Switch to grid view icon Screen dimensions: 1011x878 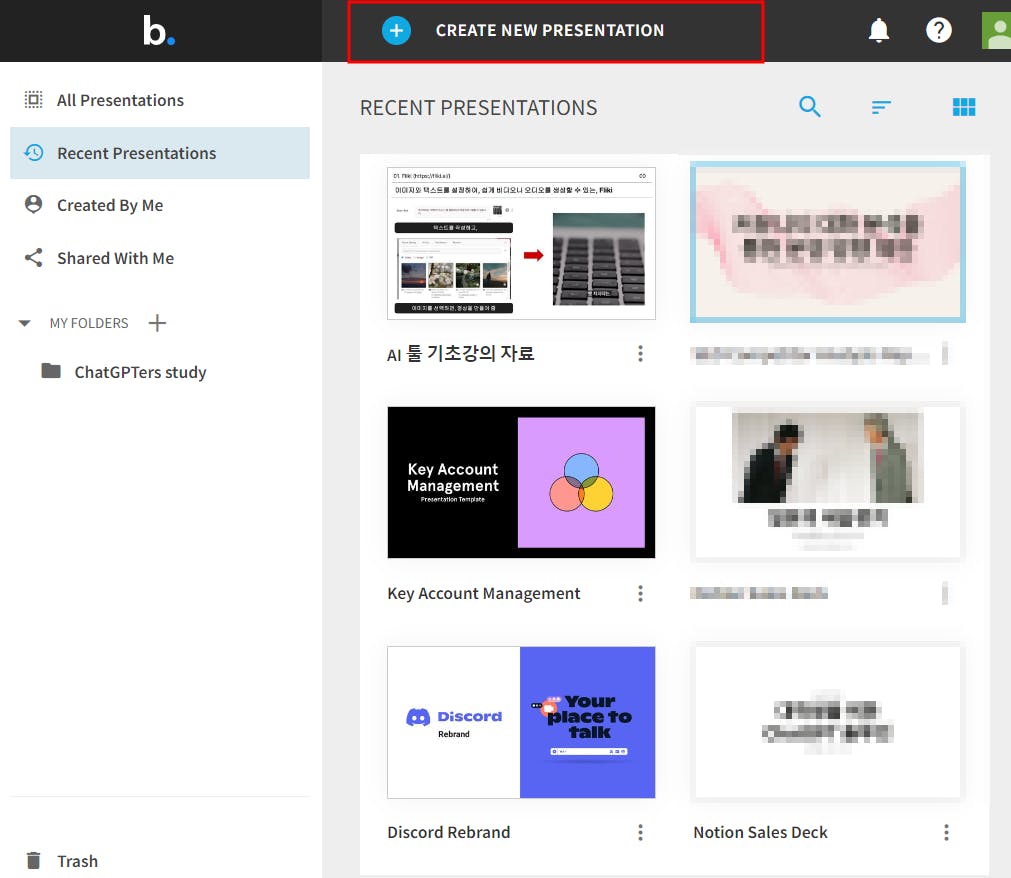coord(964,107)
